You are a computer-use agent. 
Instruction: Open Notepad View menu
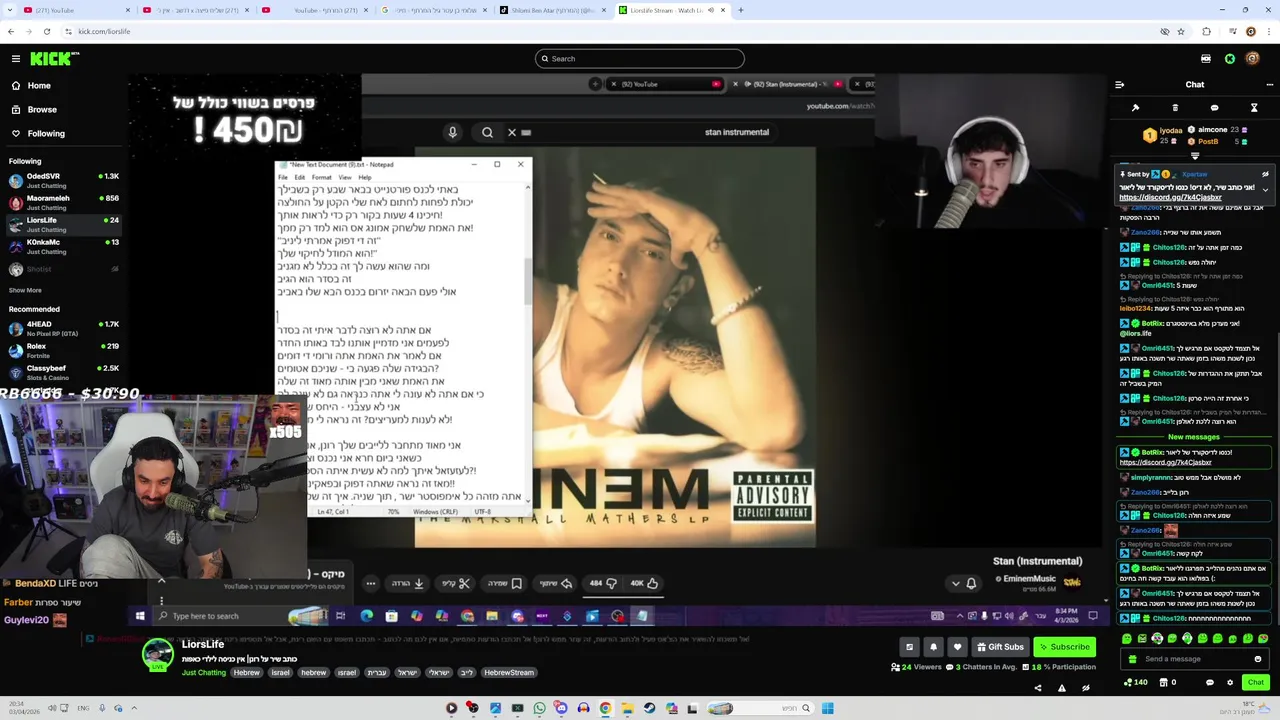(x=345, y=177)
